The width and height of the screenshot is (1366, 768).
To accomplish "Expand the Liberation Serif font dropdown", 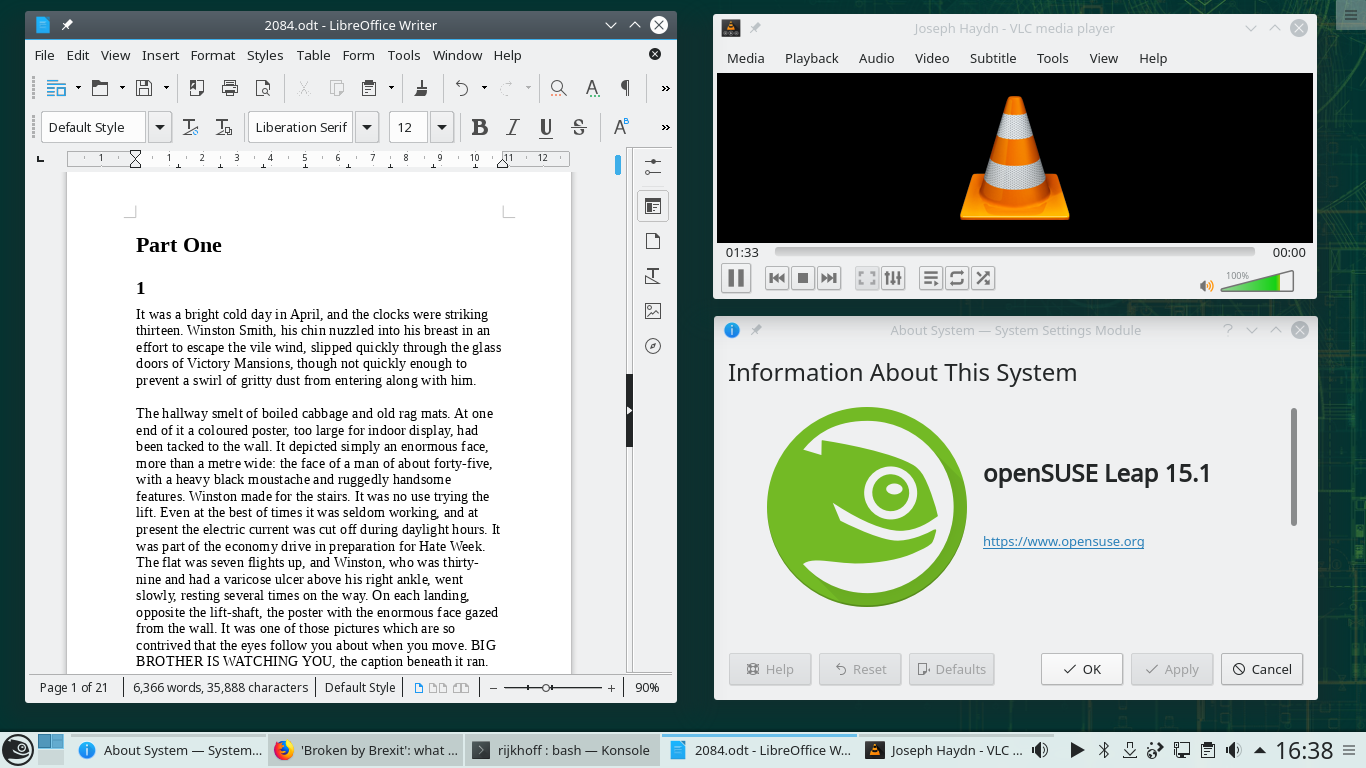I will tap(367, 127).
